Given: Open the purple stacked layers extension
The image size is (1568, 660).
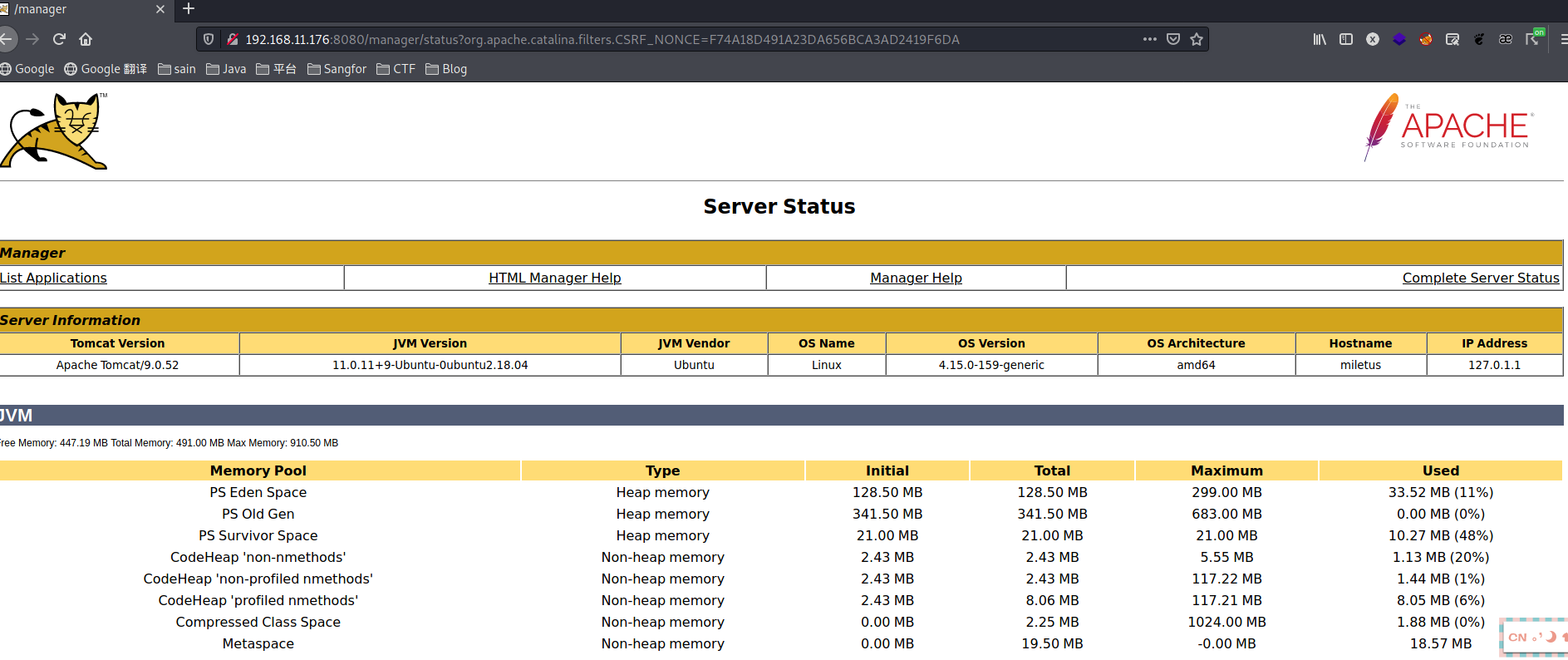Looking at the screenshot, I should coord(1399,39).
